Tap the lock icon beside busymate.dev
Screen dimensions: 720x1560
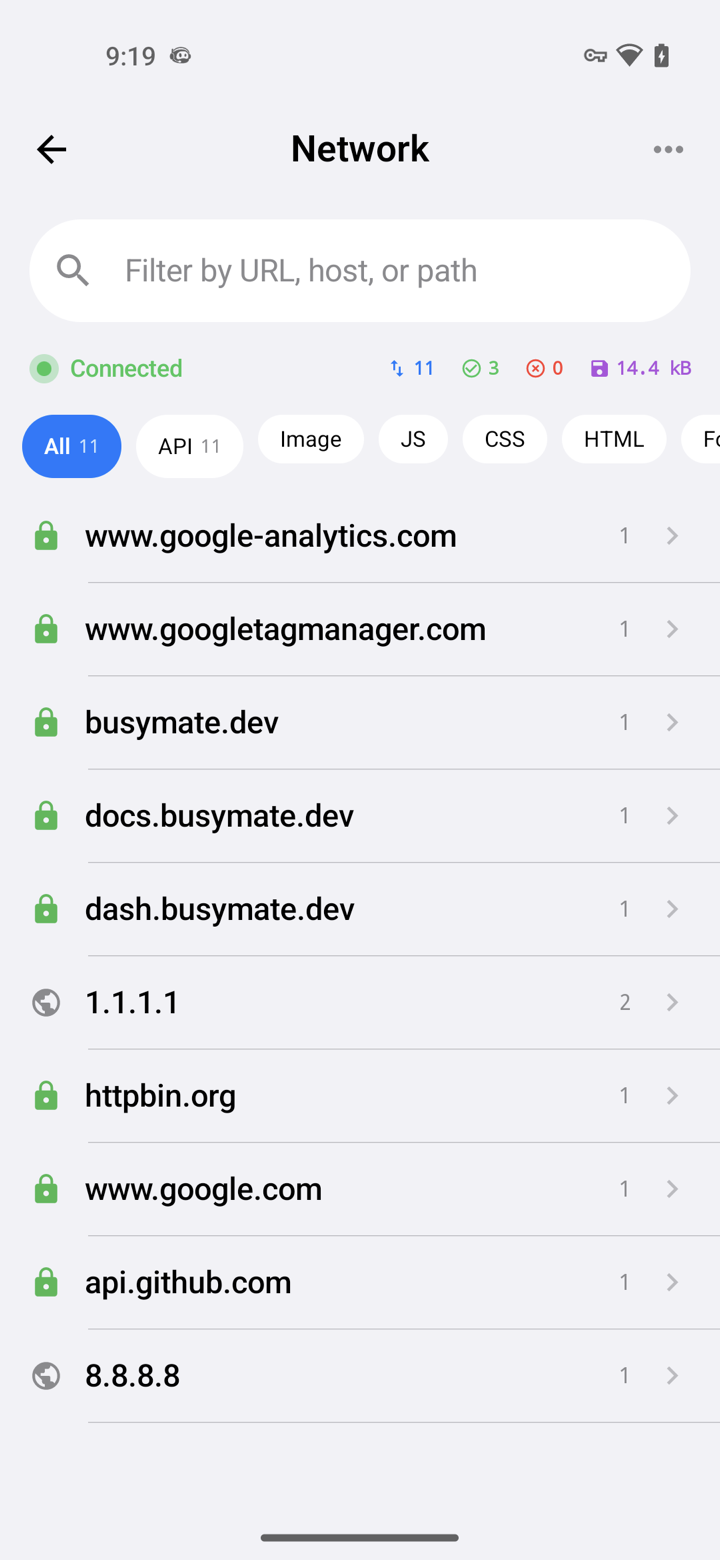(46, 722)
